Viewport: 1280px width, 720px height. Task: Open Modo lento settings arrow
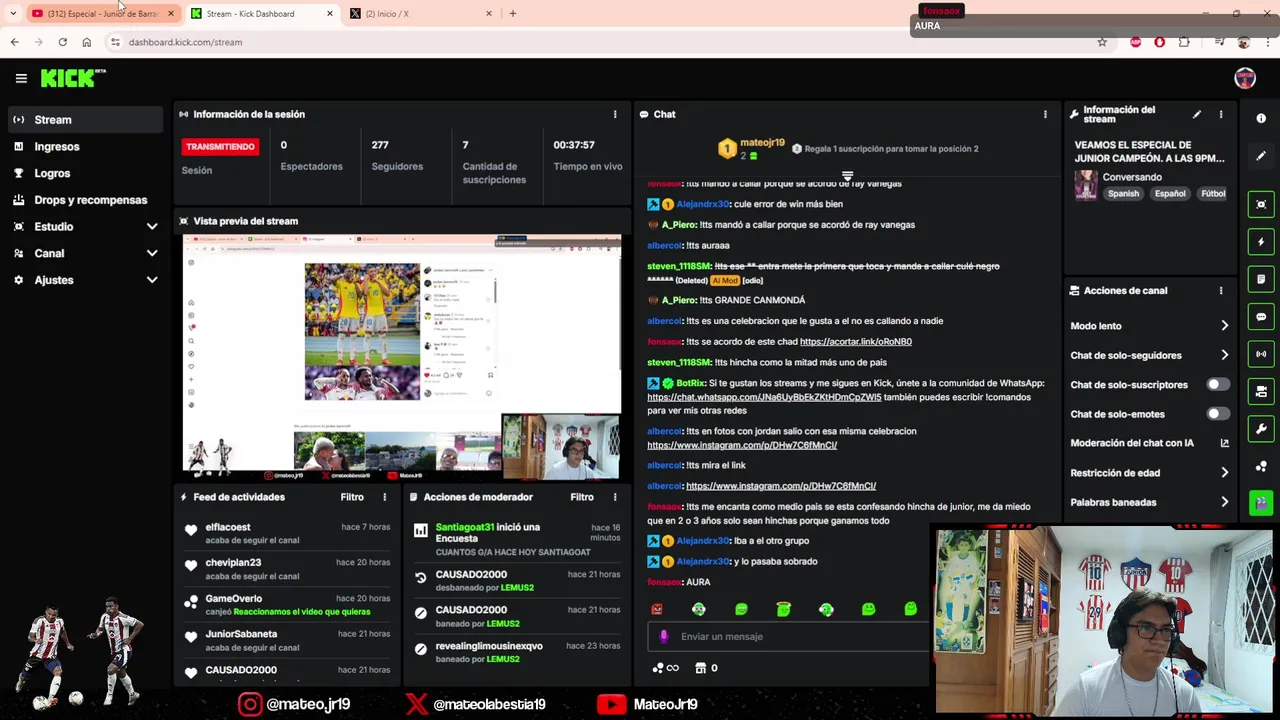pos(1224,326)
